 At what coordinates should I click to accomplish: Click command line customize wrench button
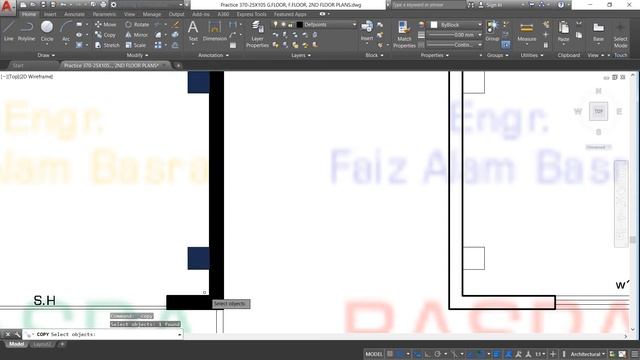pos(17,334)
